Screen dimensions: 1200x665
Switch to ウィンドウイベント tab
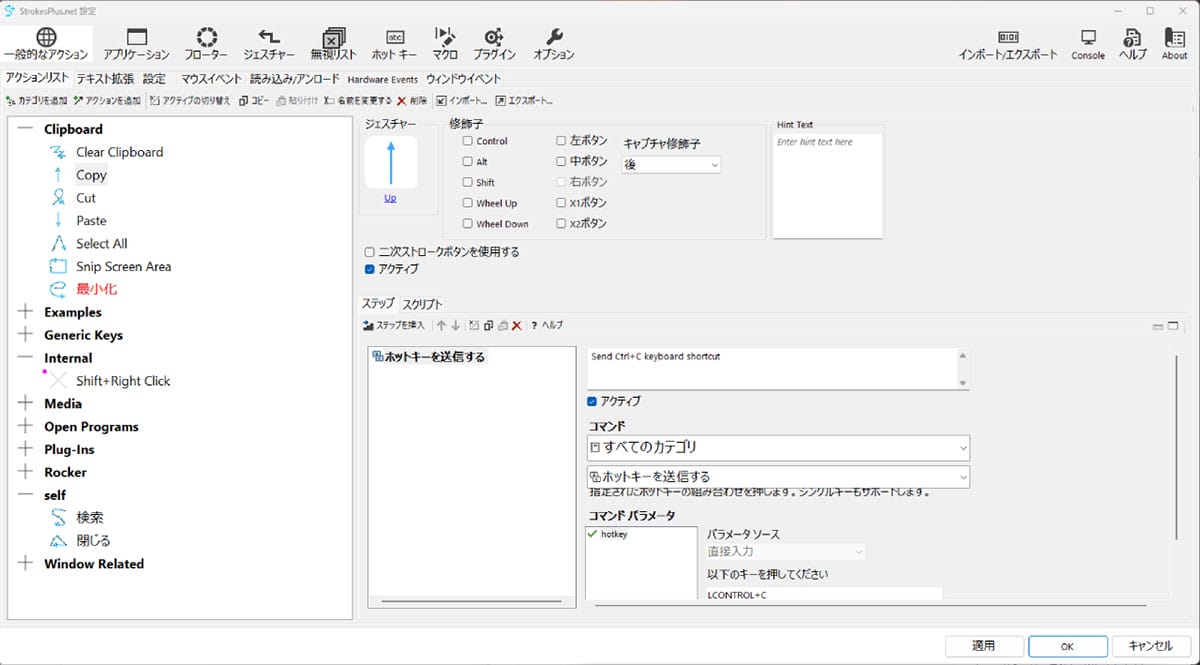point(463,78)
